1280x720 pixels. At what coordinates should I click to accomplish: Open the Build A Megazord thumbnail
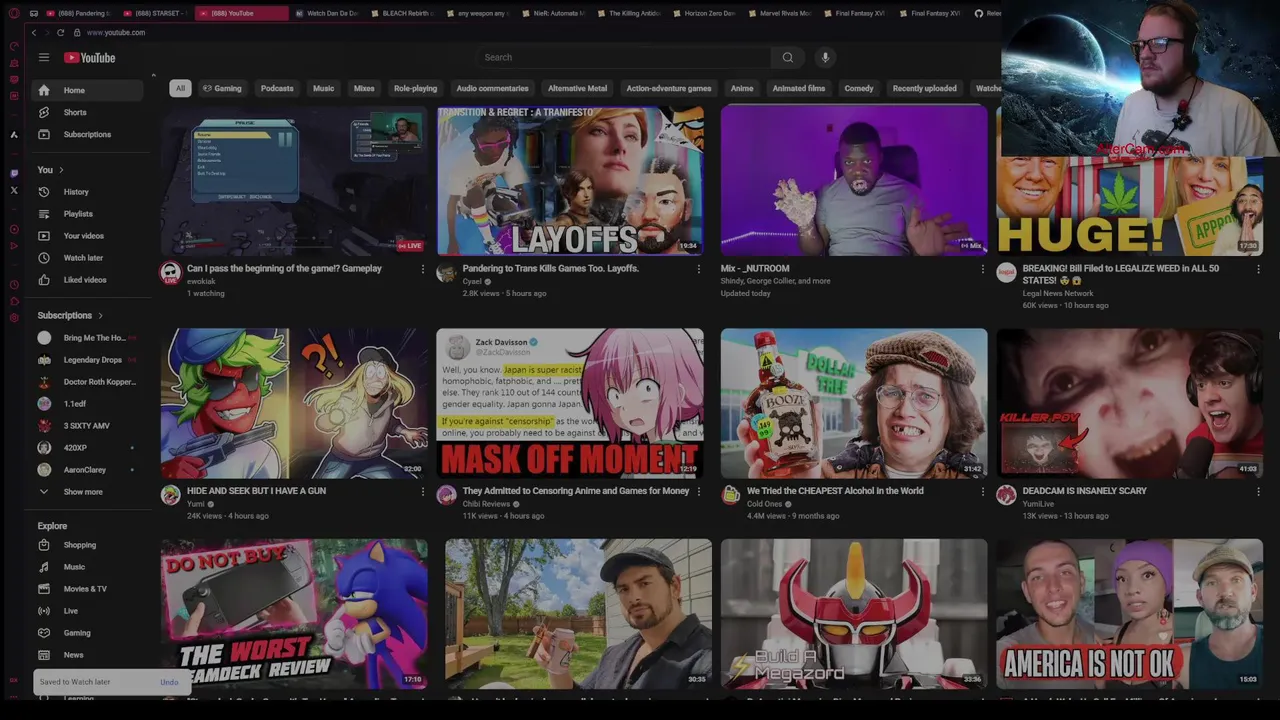point(854,614)
